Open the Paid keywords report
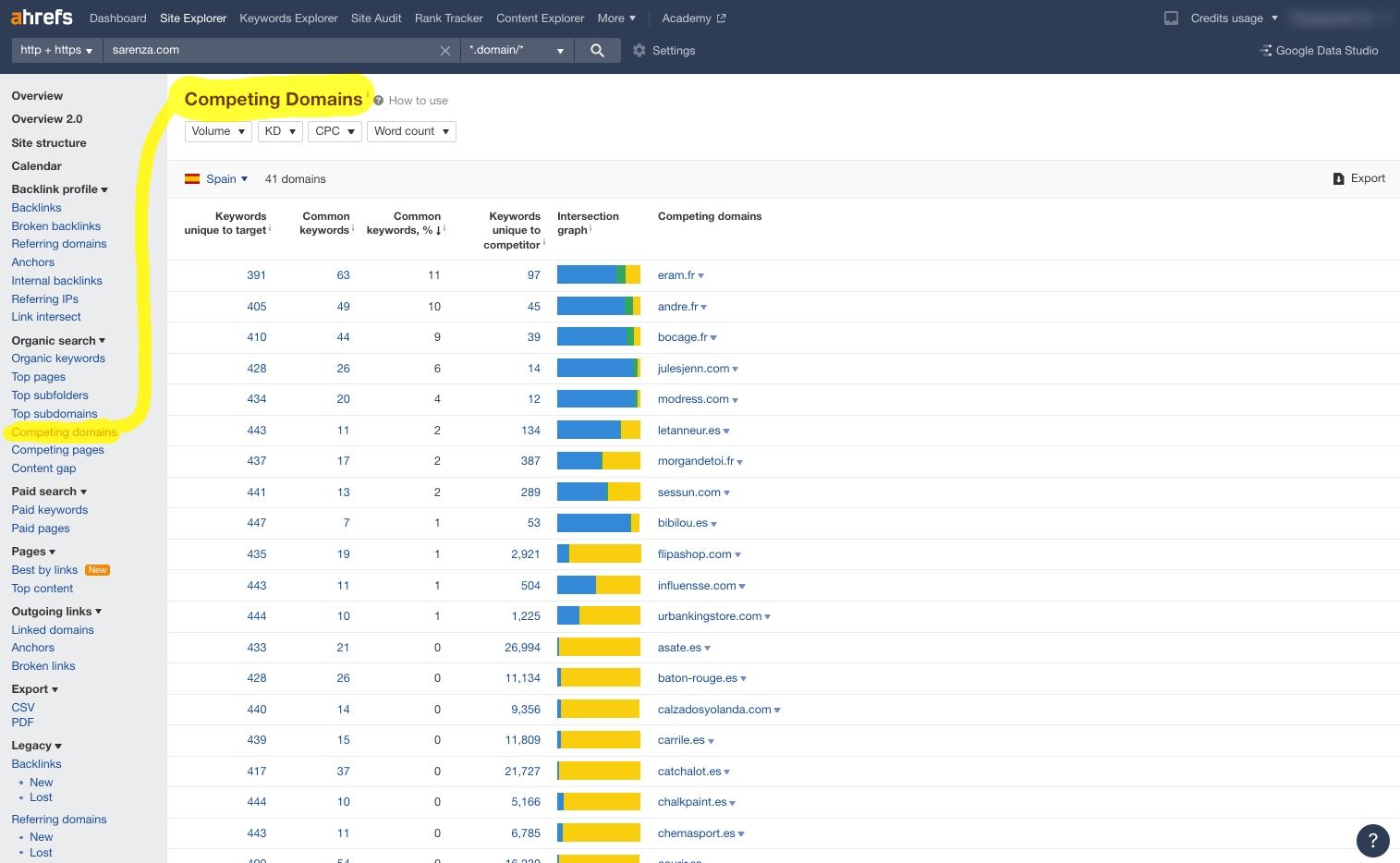1400x863 pixels. pyautogui.click(x=50, y=510)
